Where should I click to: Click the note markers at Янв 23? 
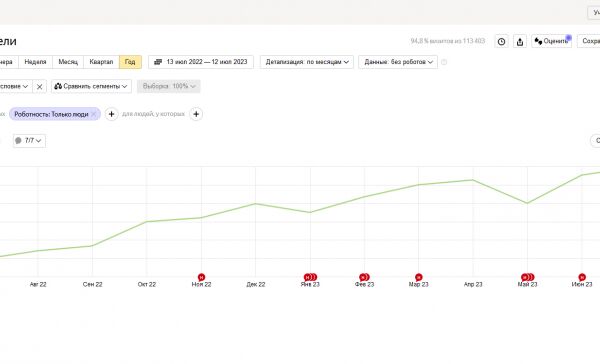click(310, 277)
